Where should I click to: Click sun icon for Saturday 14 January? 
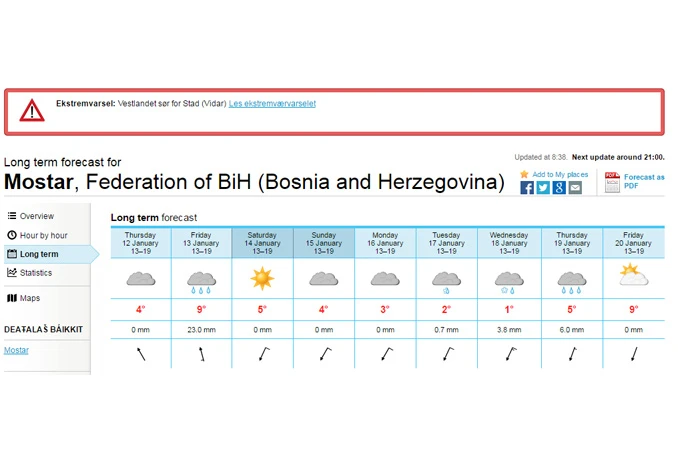[x=262, y=278]
